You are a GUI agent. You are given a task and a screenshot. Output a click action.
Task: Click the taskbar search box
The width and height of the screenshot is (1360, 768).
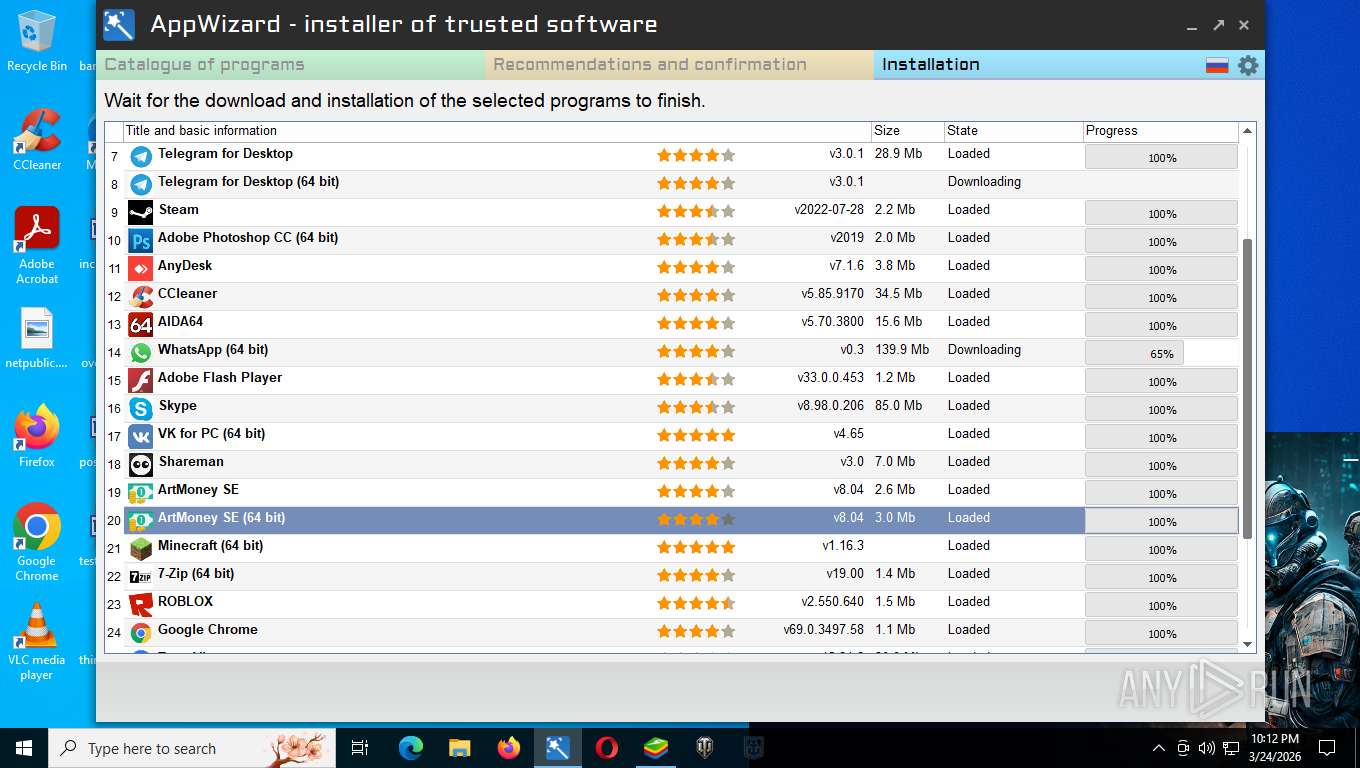[x=193, y=748]
